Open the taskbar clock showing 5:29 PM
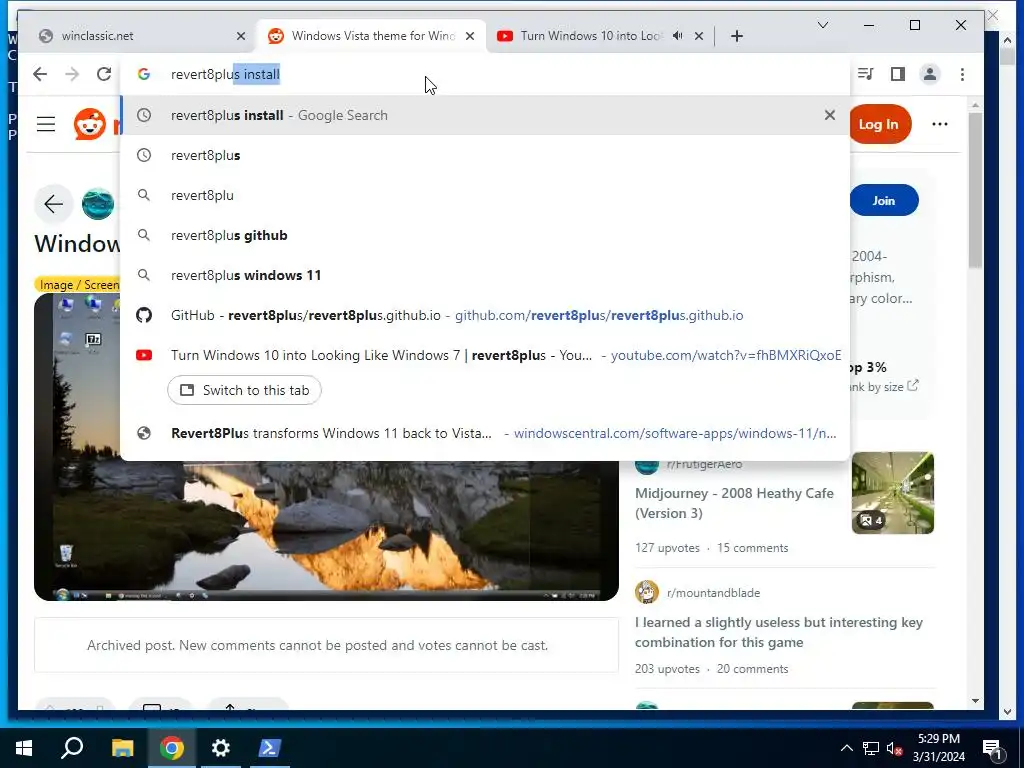This screenshot has height=768, width=1024. tap(938, 748)
